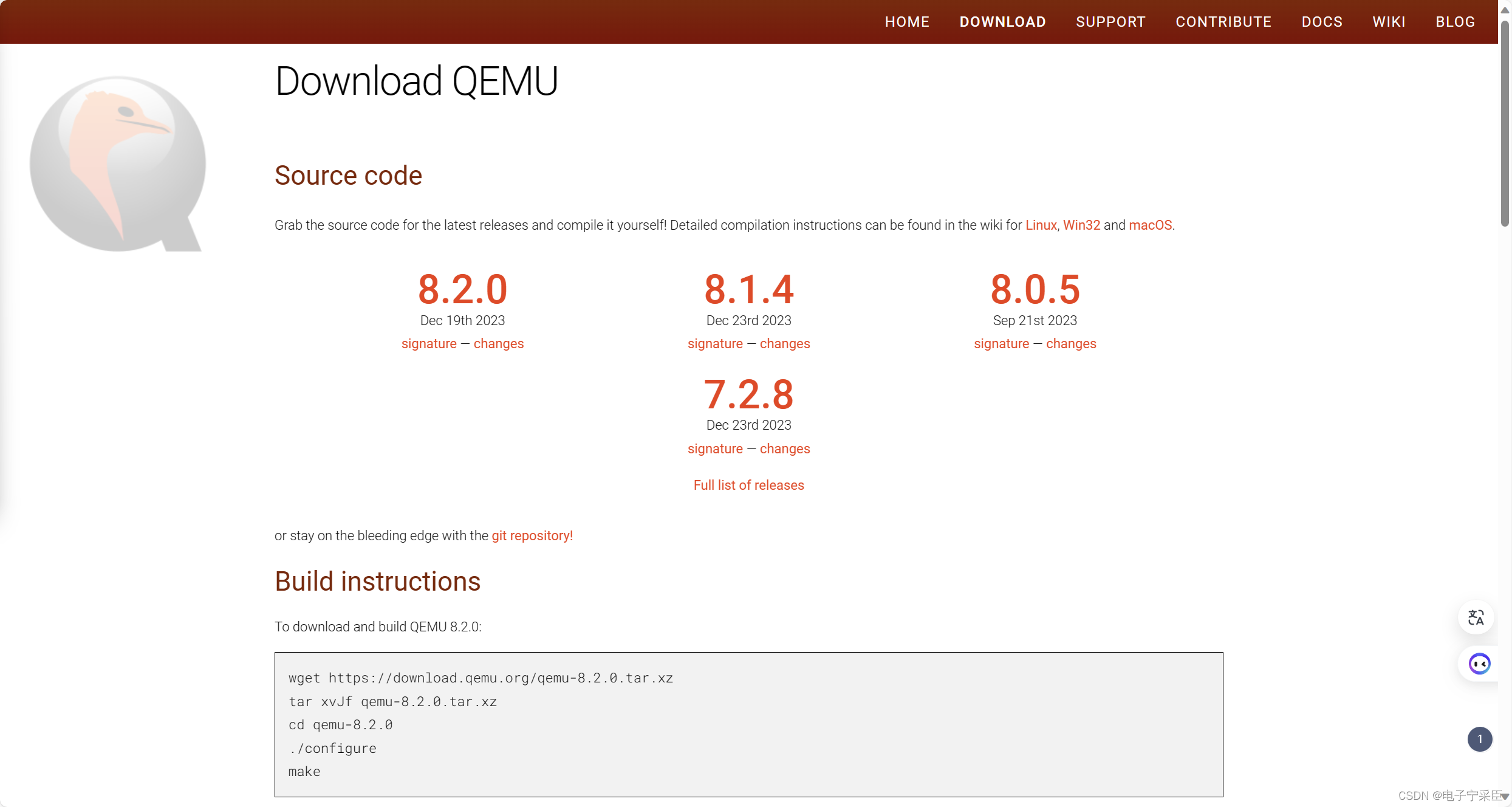Click the ./configure command line
Viewport: 1512px width, 807px height.
pos(332,748)
